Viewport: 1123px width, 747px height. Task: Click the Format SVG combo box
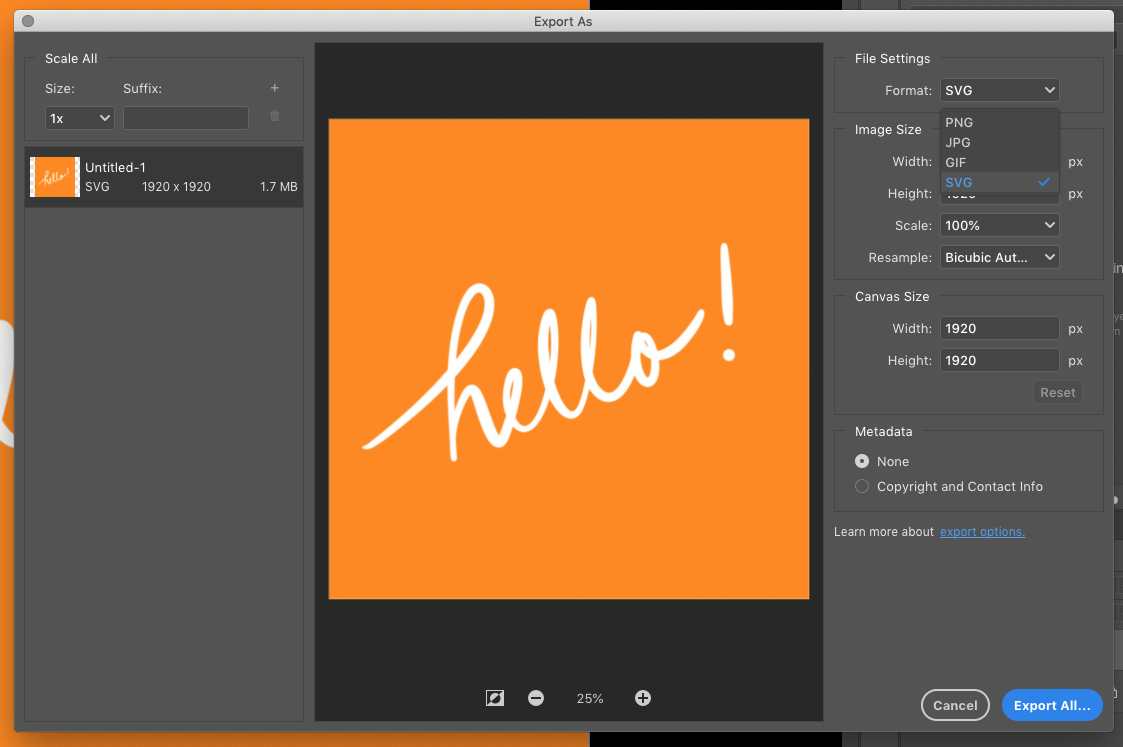click(999, 90)
